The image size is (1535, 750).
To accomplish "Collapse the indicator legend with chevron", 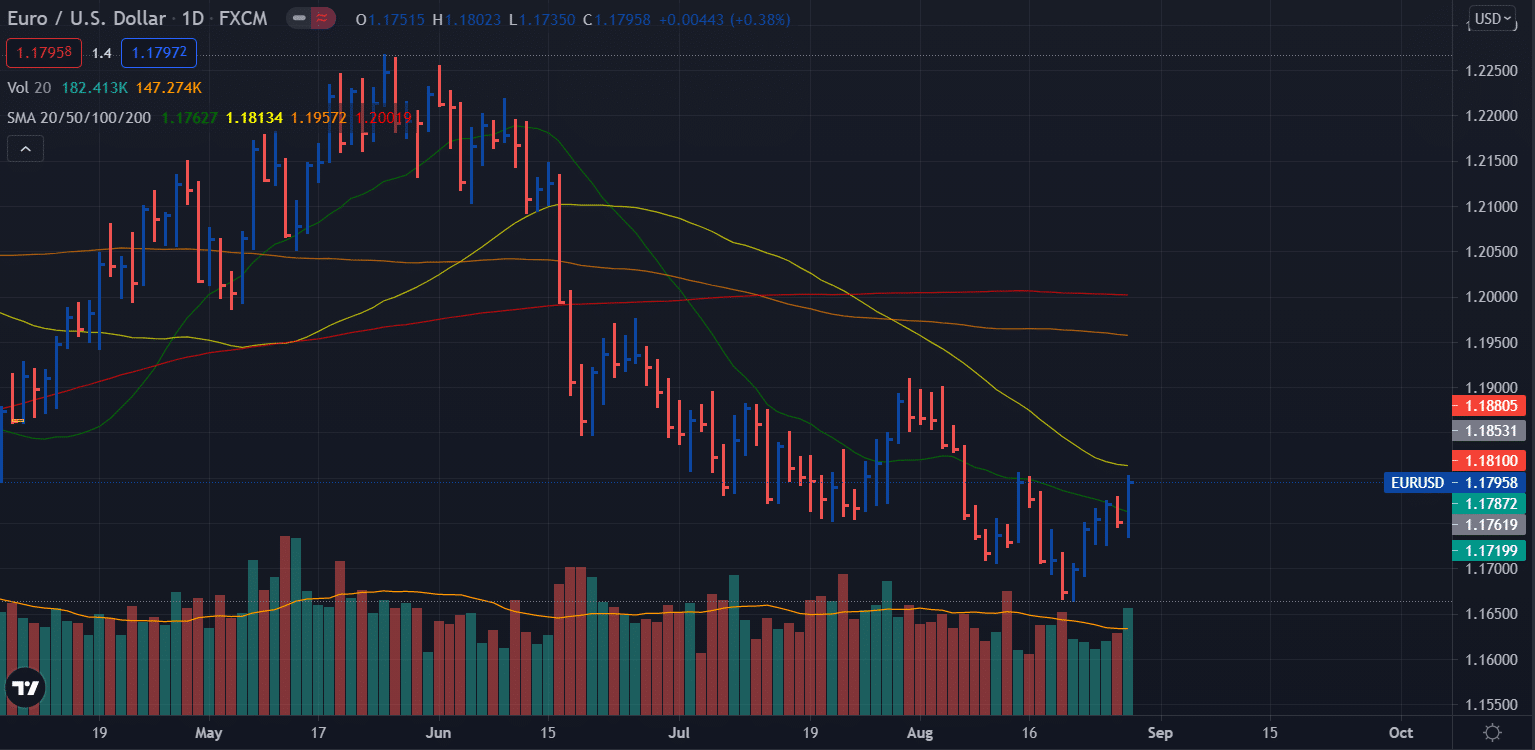I will [x=25, y=150].
